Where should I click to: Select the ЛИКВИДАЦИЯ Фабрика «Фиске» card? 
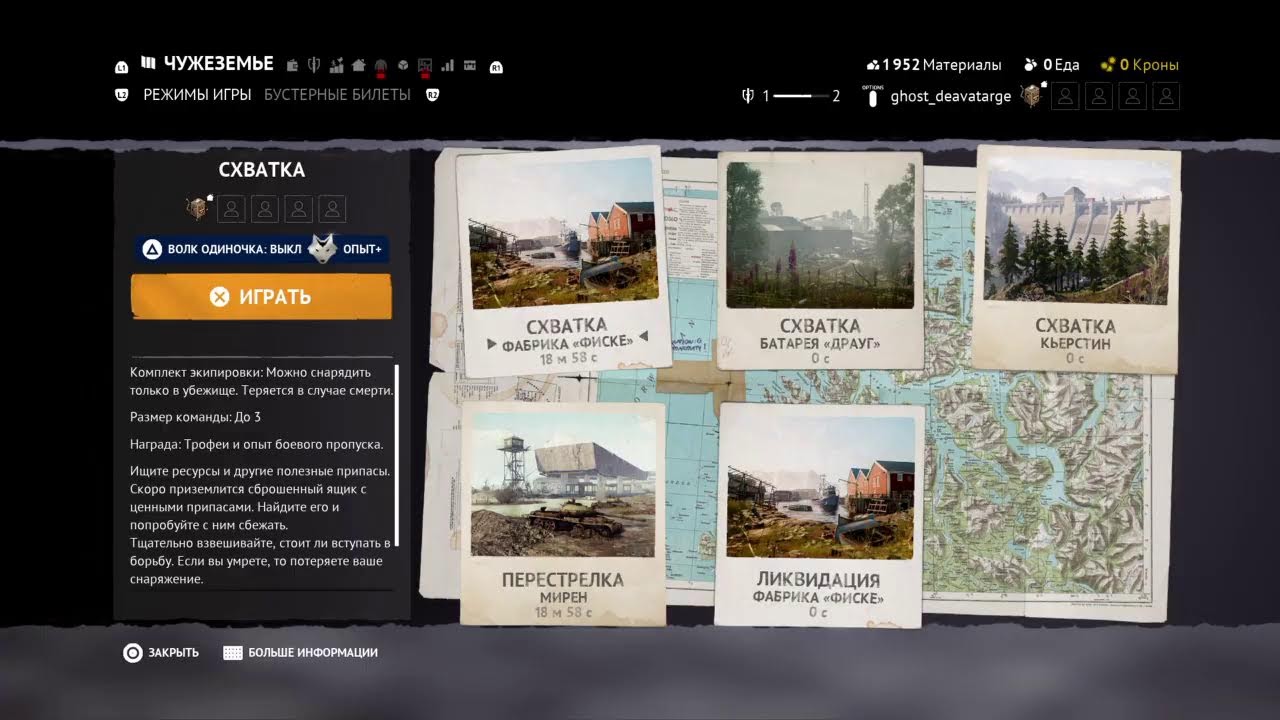(x=818, y=514)
